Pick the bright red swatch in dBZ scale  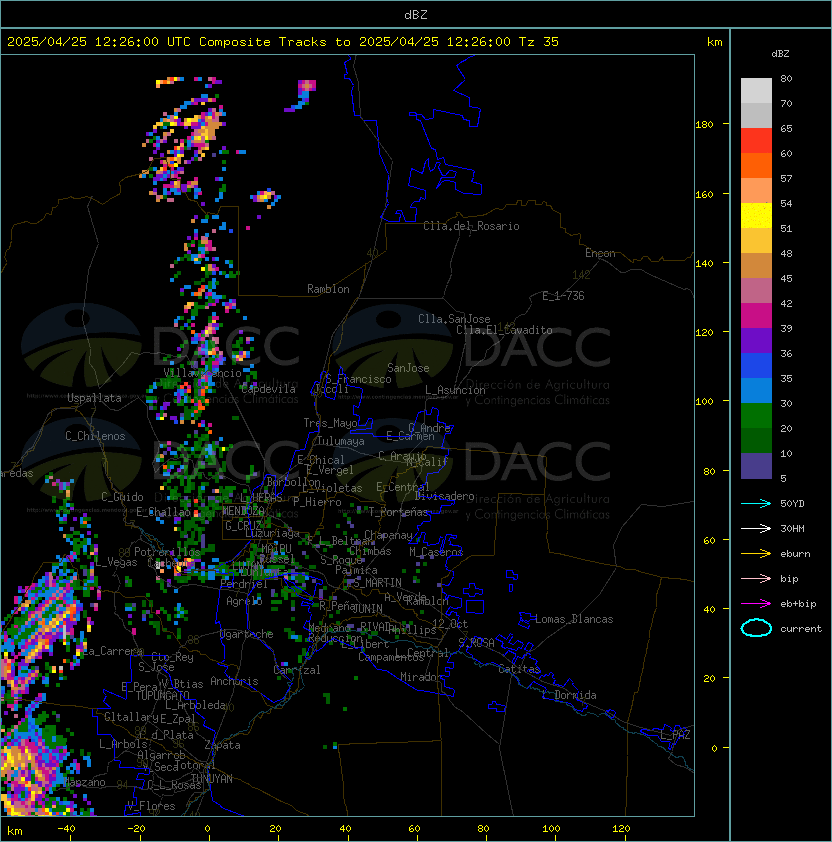pos(756,141)
